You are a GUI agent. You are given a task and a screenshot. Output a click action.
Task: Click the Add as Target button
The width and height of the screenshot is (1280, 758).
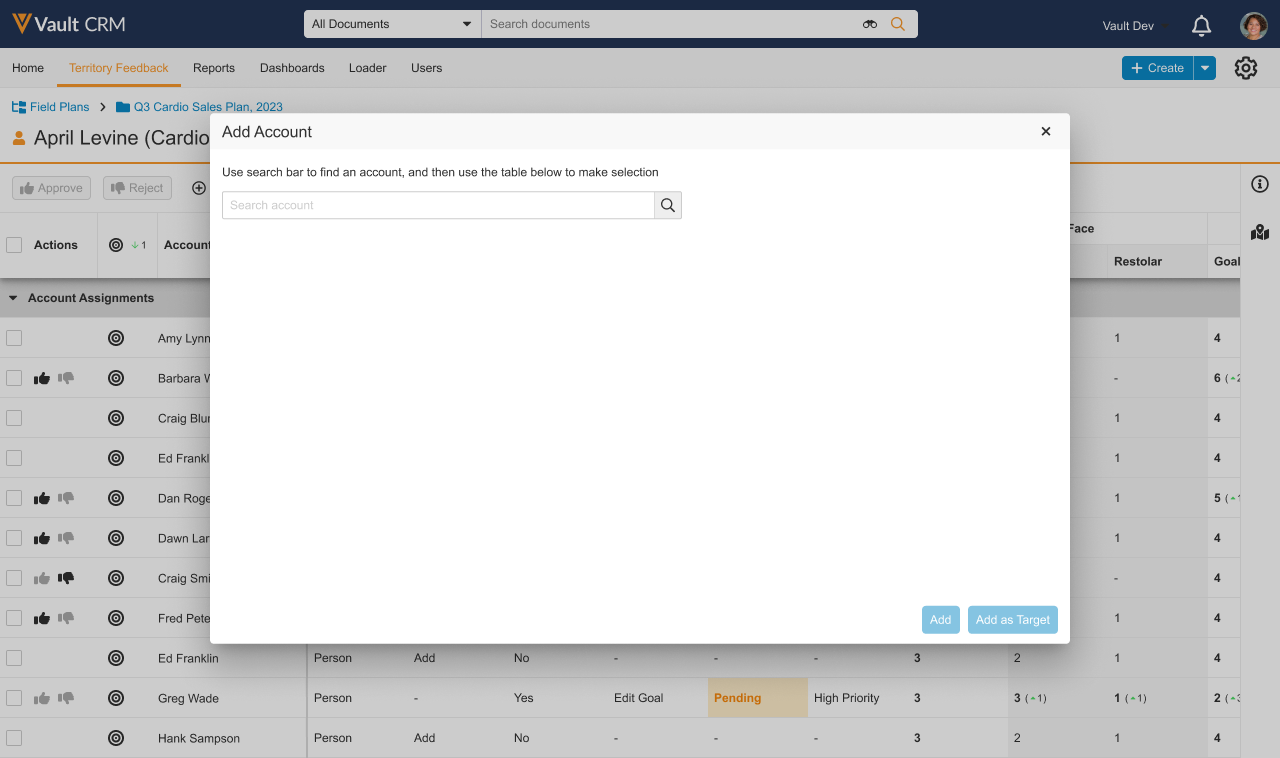1012,620
